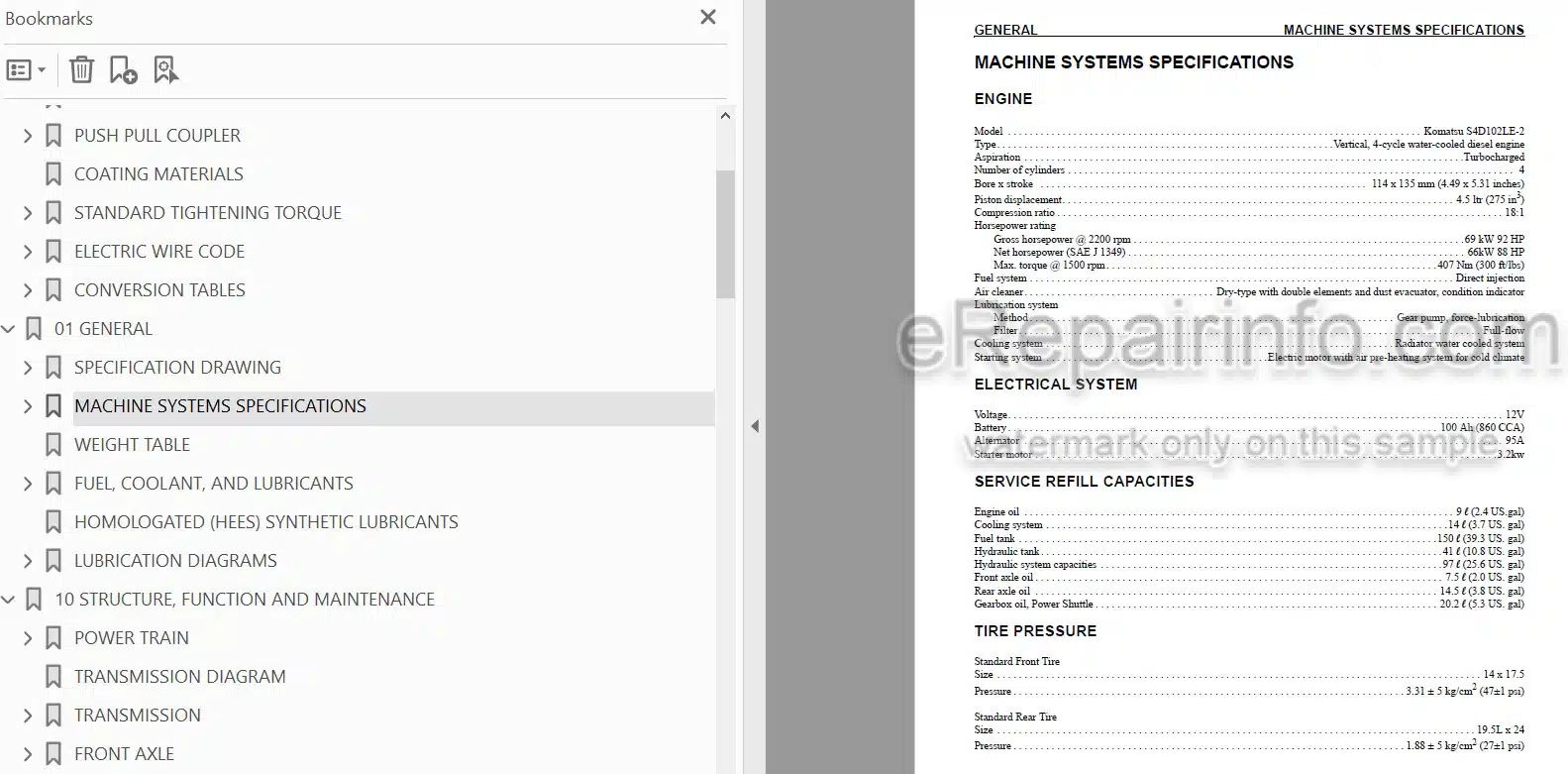
Task: Collapse 10 STRUCTURE, FUNCTION AND MAINTENANCE section
Action: (8, 600)
